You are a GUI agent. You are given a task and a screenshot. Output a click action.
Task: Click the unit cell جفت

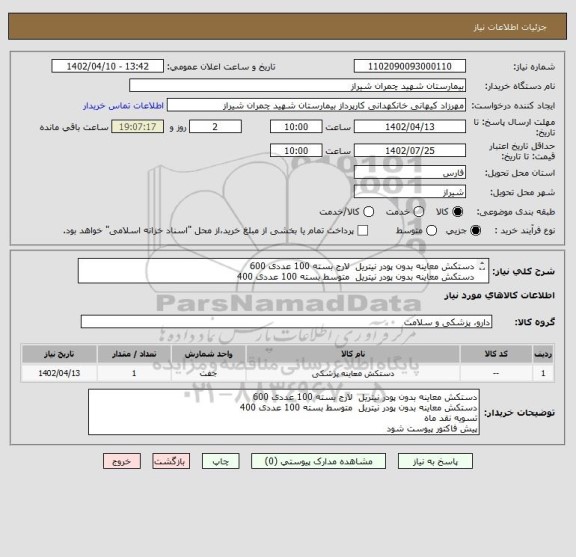pyautogui.click(x=208, y=373)
